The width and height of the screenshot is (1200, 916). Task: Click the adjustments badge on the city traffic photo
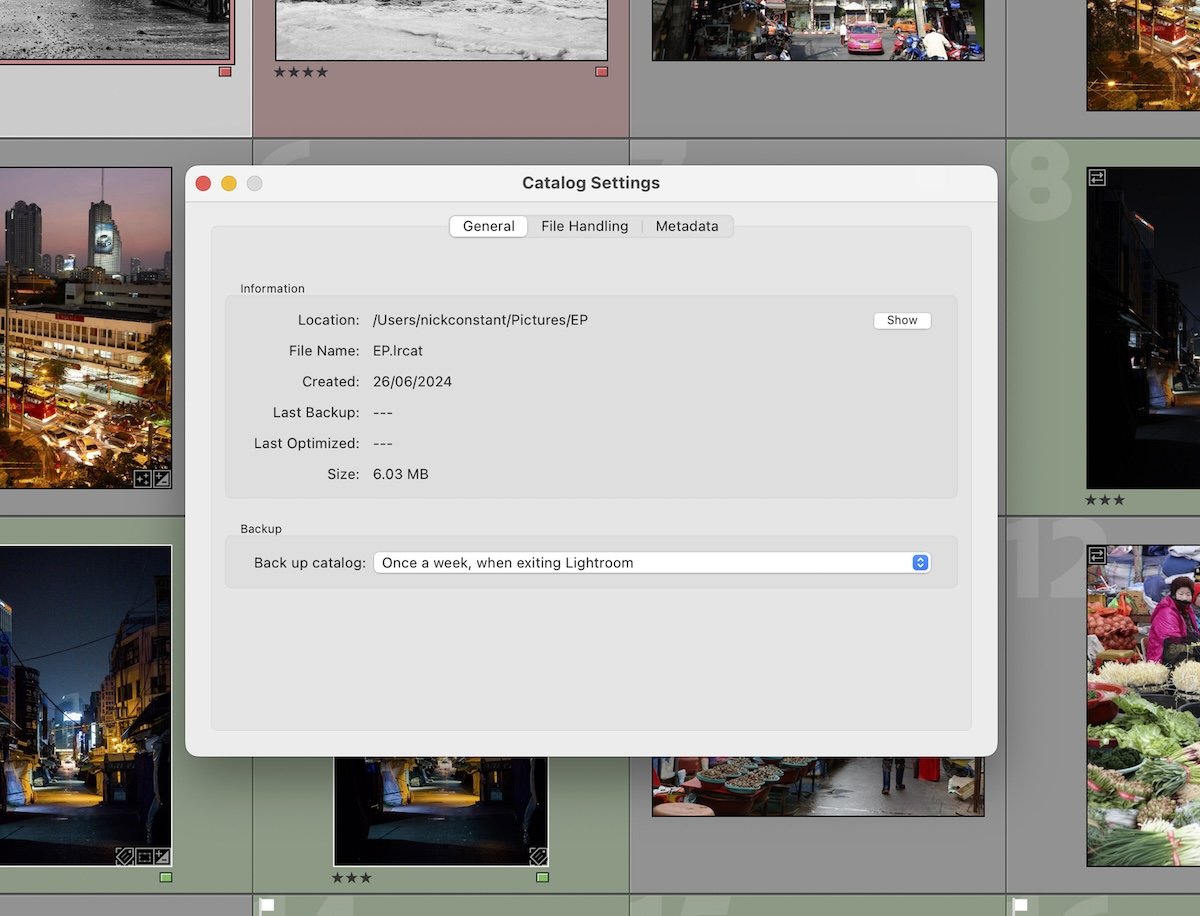click(162, 478)
